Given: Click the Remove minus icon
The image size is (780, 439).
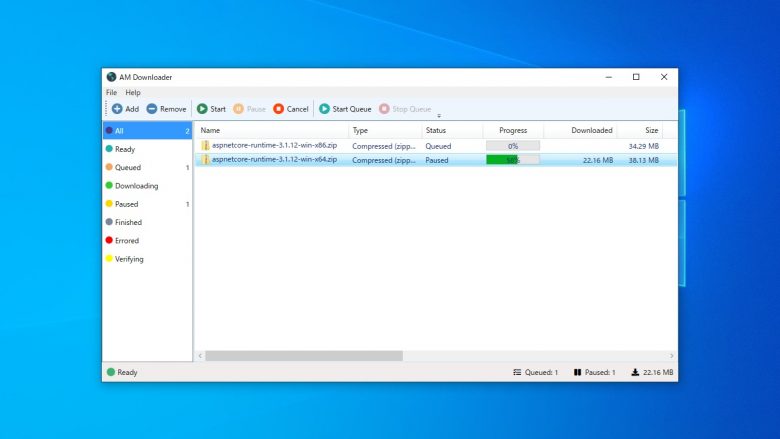Looking at the screenshot, I should pyautogui.click(x=152, y=109).
